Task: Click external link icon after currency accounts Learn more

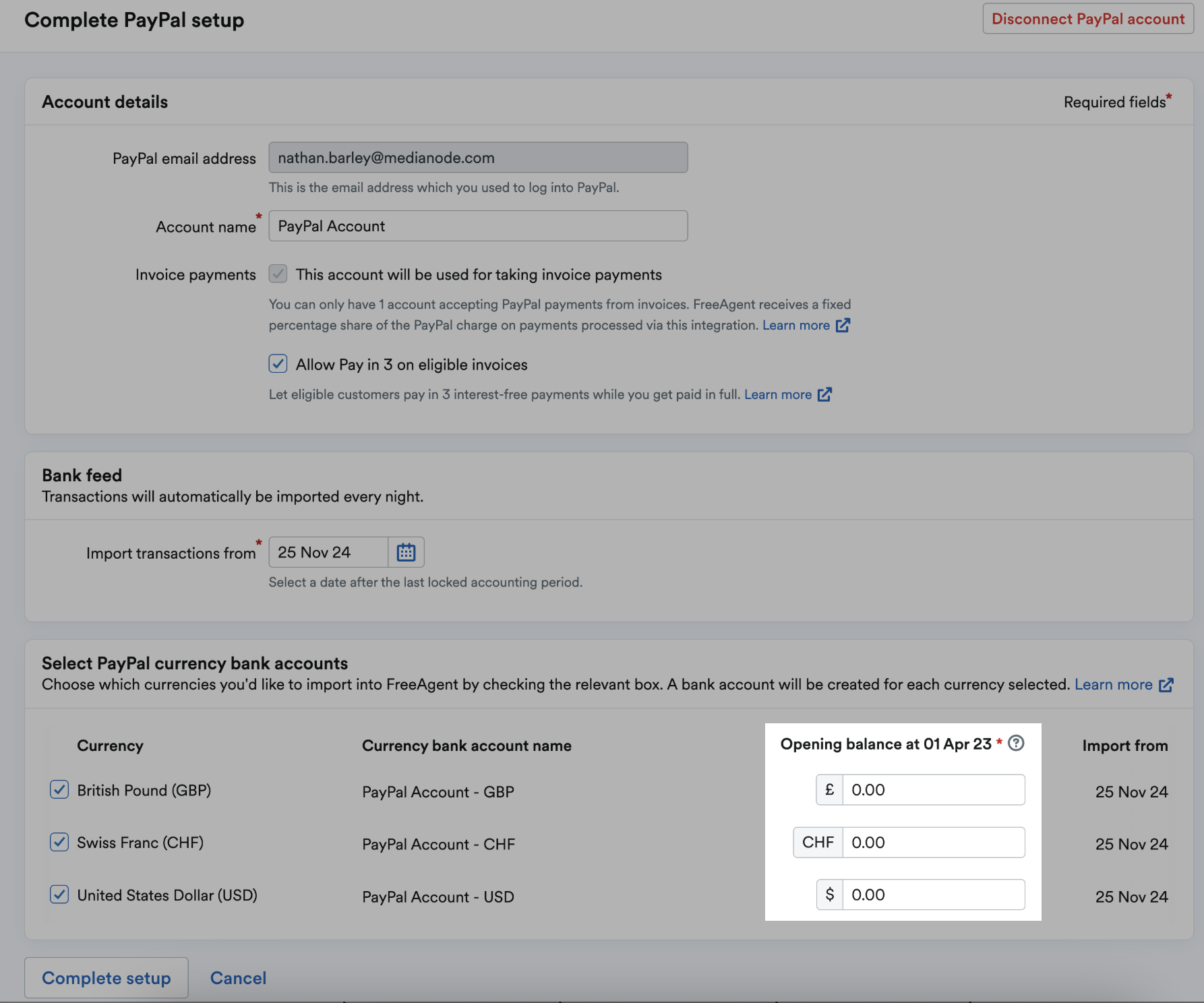Action: tap(1166, 685)
